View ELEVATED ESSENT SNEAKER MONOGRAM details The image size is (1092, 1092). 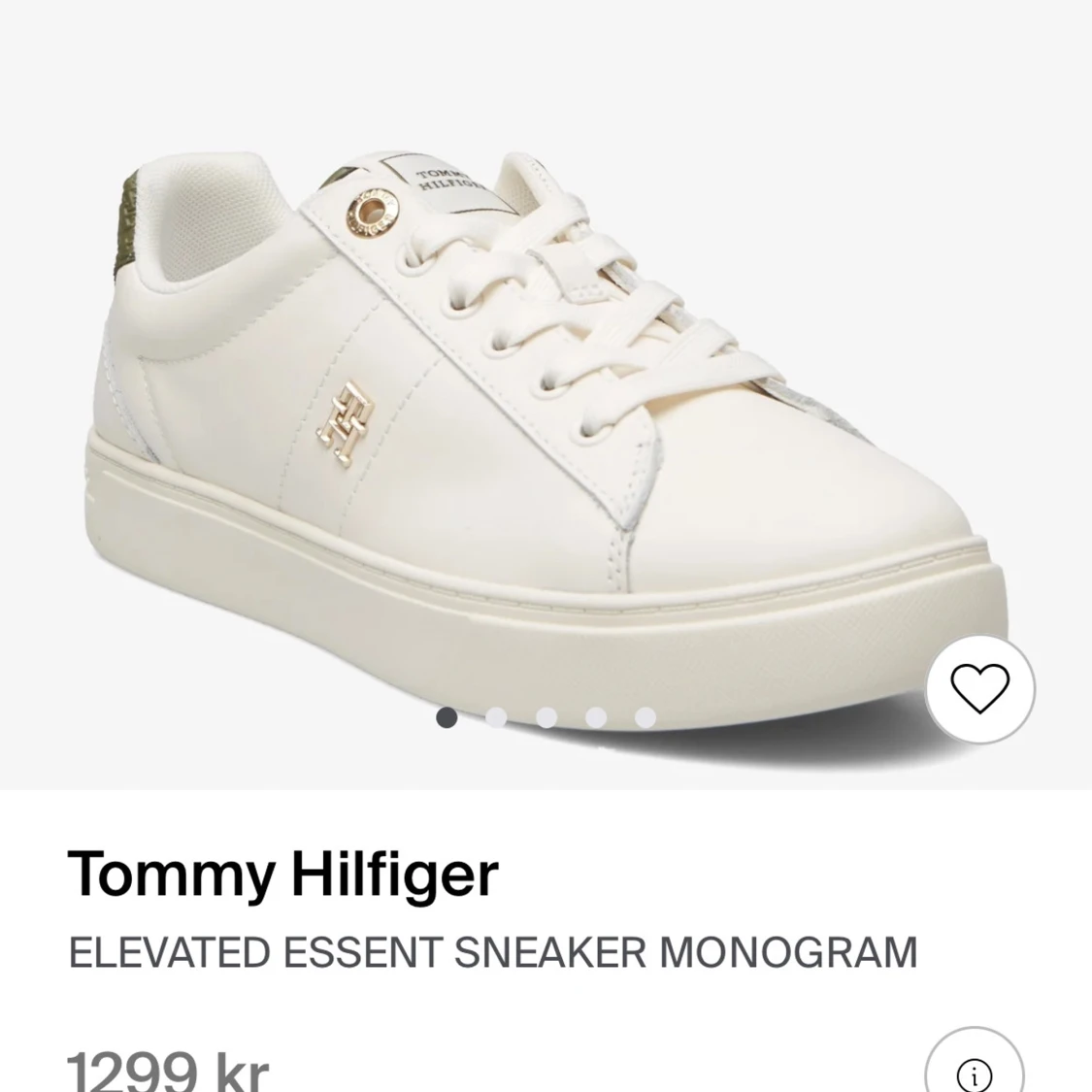click(x=491, y=952)
